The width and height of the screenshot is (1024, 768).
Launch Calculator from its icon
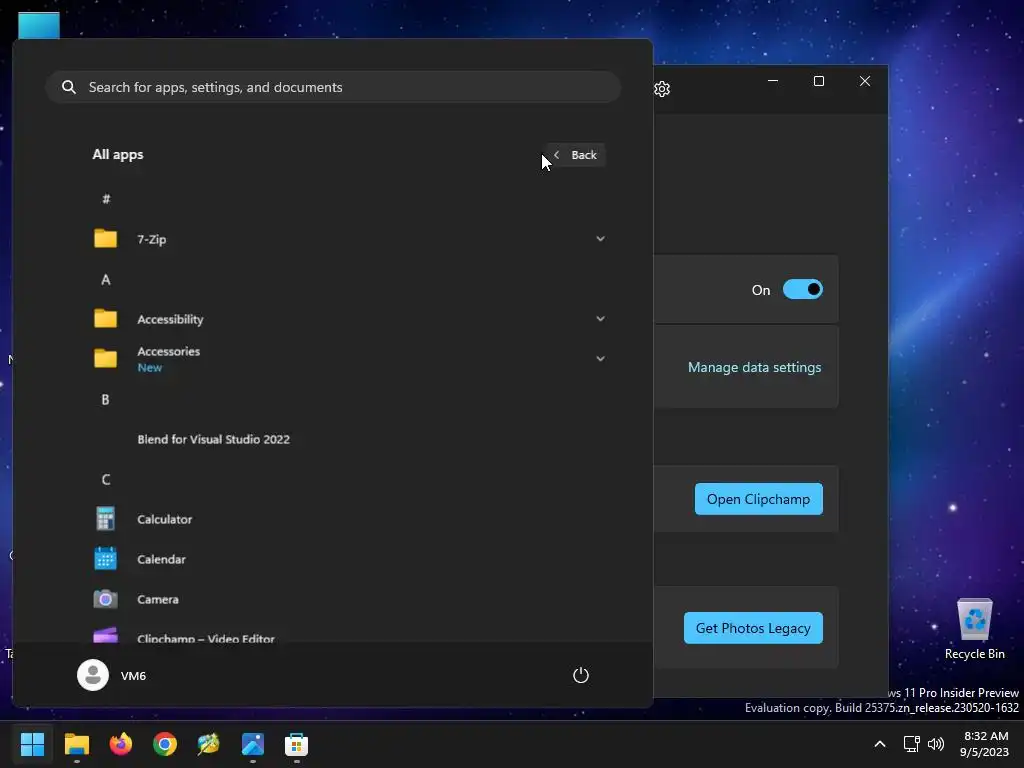tap(105, 519)
